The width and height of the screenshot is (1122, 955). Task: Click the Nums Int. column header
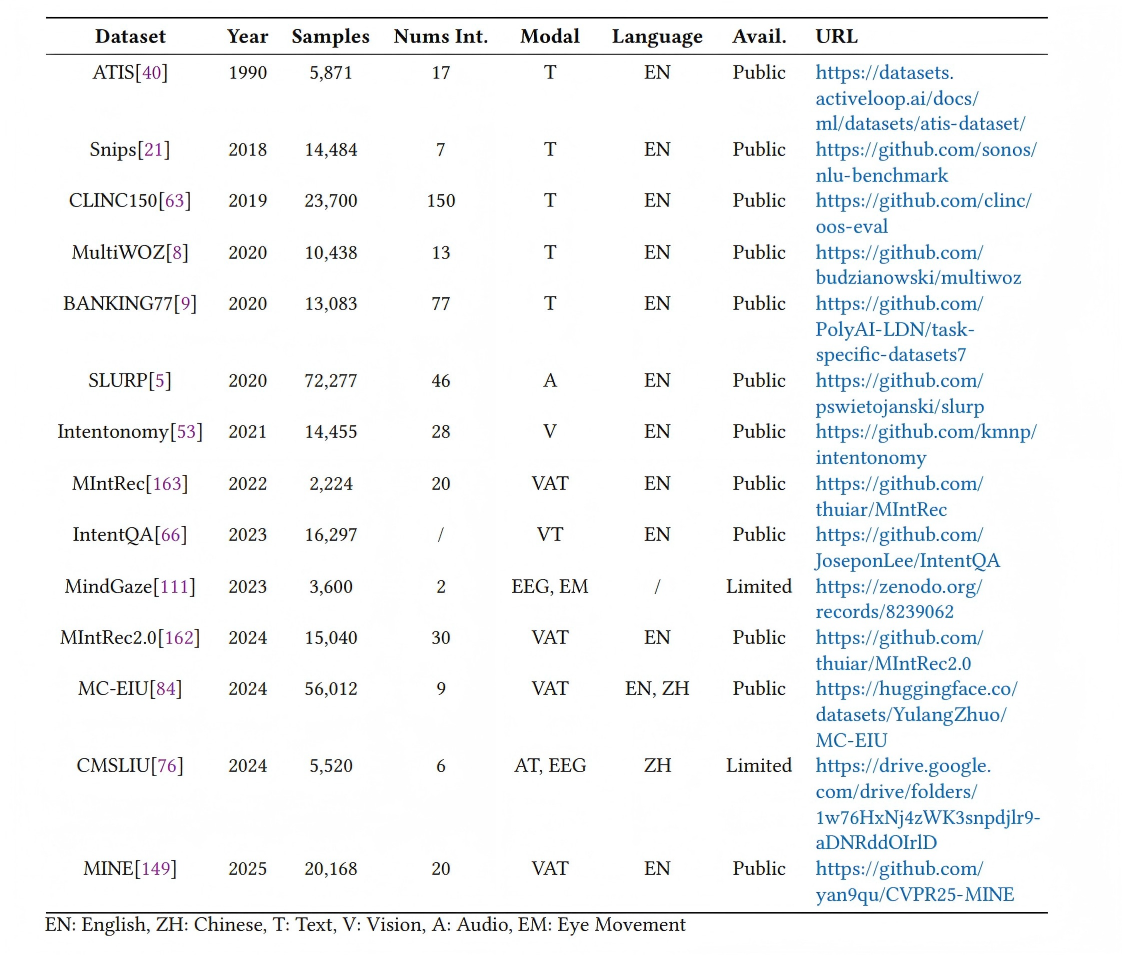point(441,36)
